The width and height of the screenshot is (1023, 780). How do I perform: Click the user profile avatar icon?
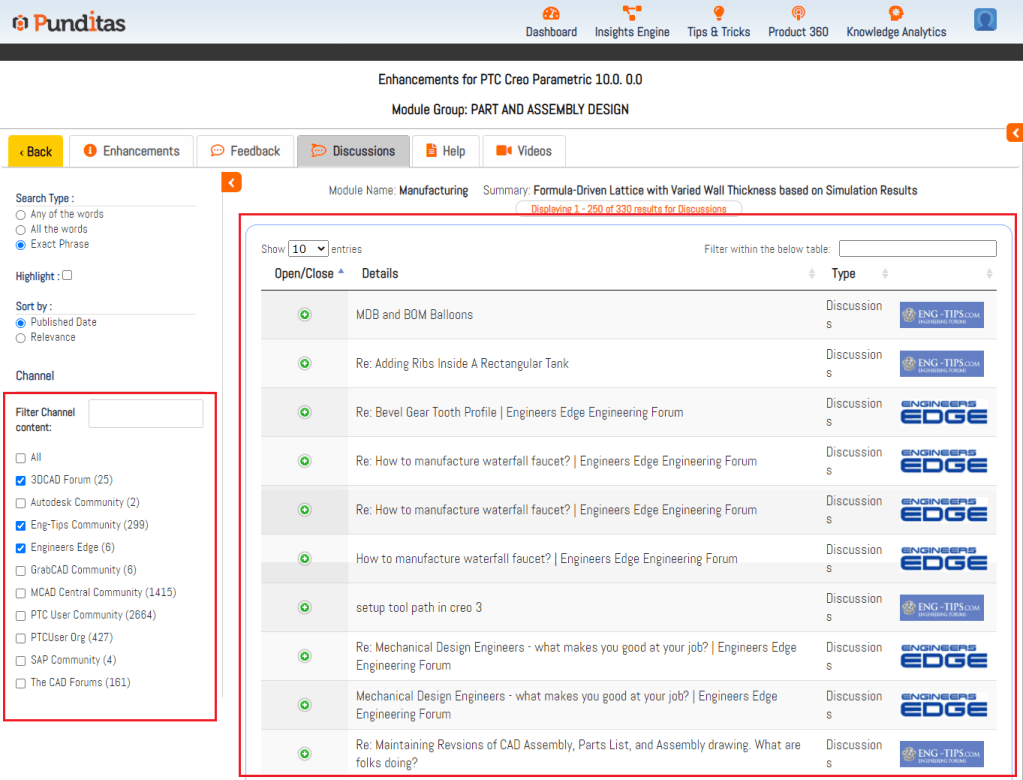click(x=985, y=20)
